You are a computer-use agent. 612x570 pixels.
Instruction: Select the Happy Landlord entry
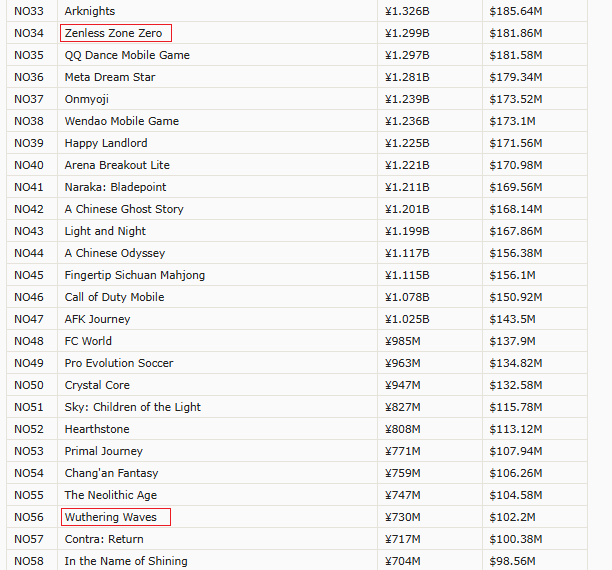106,143
